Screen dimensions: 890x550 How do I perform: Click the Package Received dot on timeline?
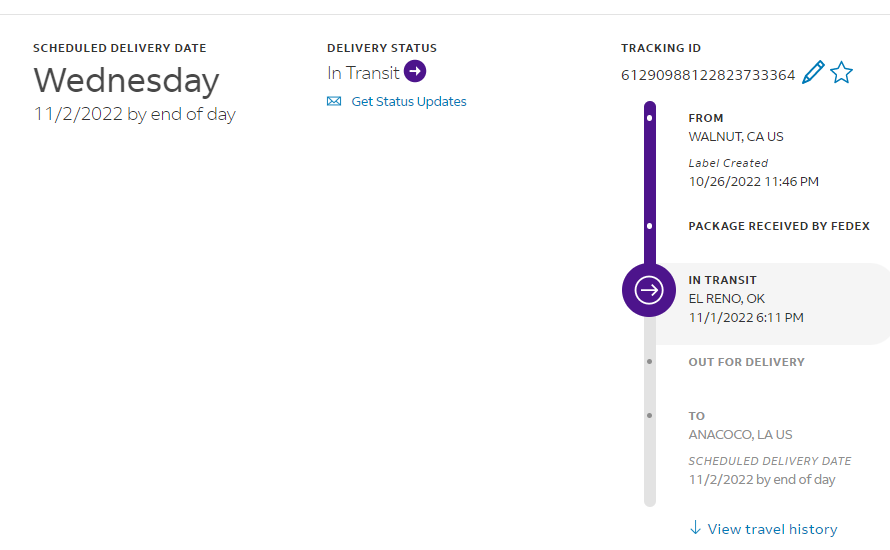coord(650,226)
